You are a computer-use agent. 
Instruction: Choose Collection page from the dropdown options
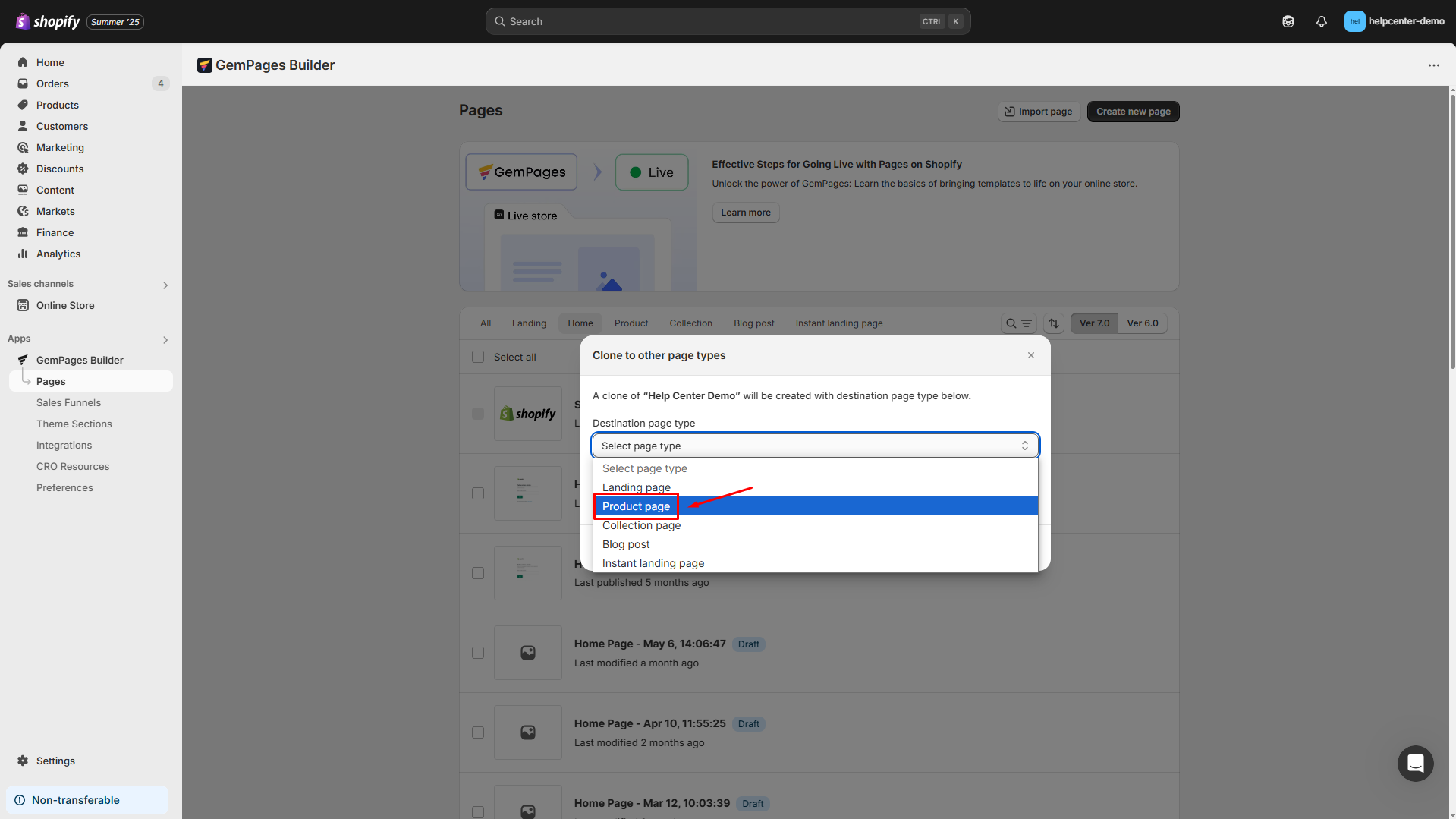pos(641,524)
